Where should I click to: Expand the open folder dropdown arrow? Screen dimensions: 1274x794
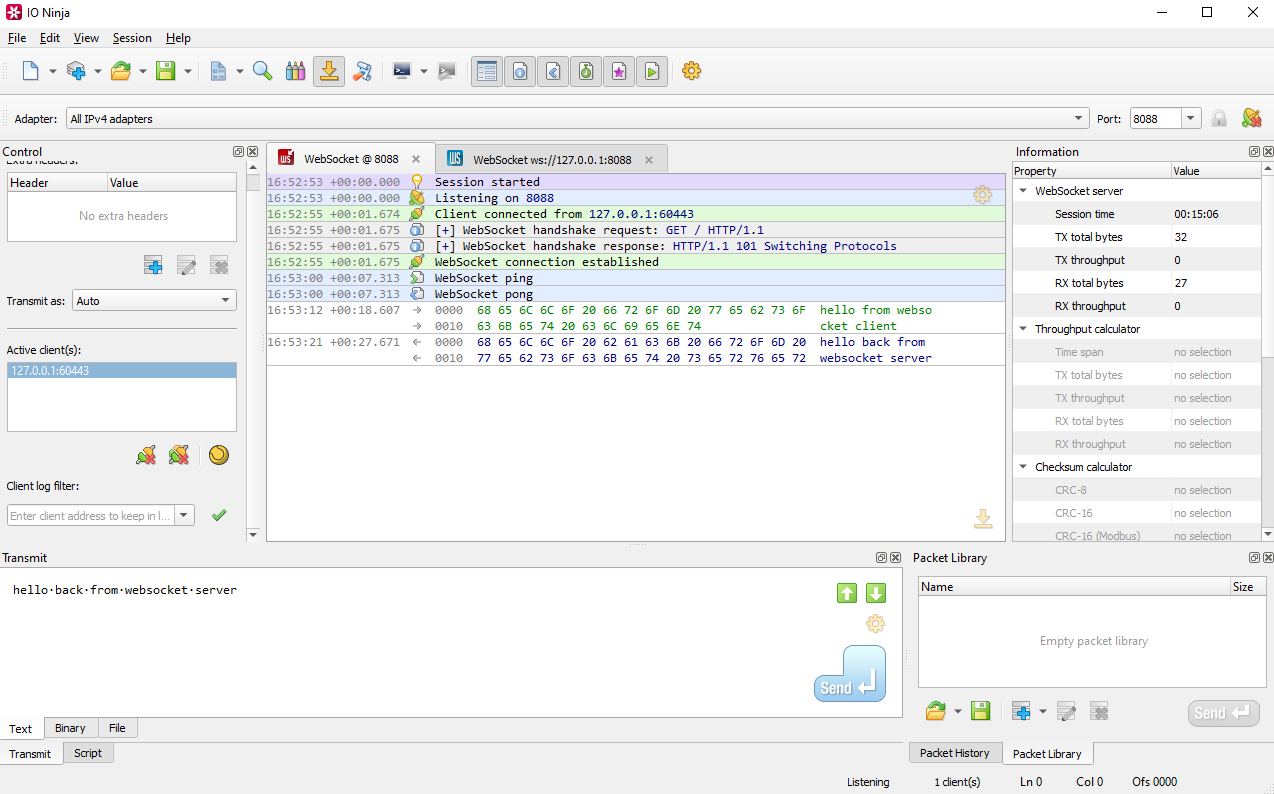[142, 71]
